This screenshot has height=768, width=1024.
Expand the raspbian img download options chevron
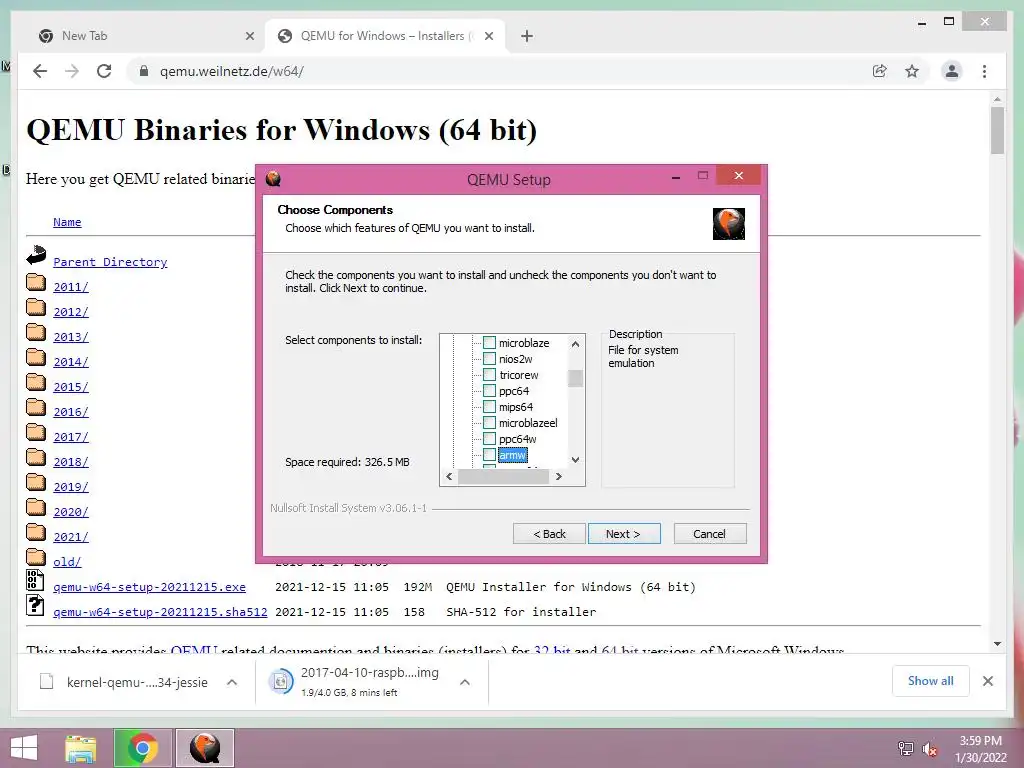465,682
